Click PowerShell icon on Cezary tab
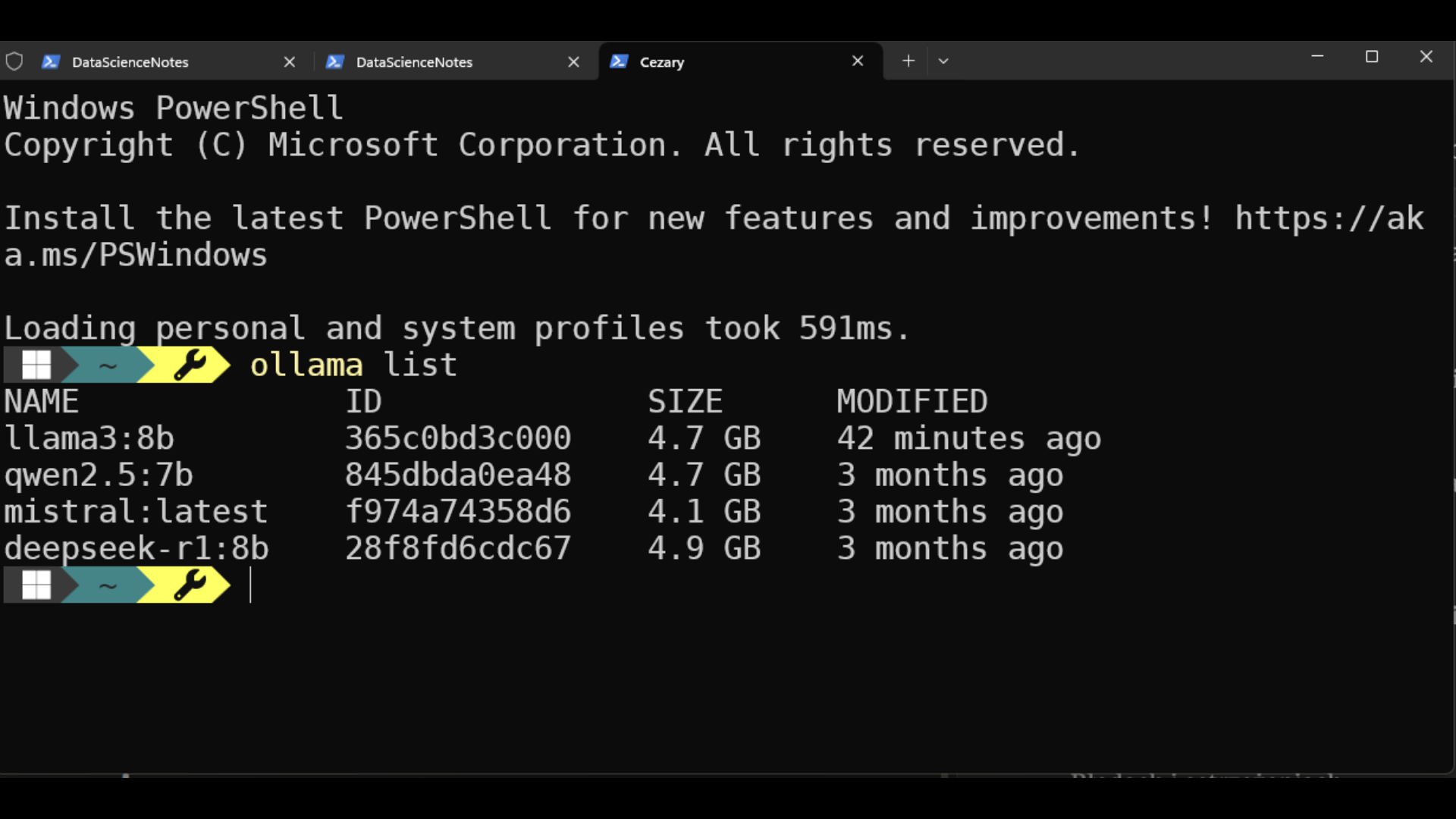Viewport: 1456px width, 819px height. click(x=619, y=61)
